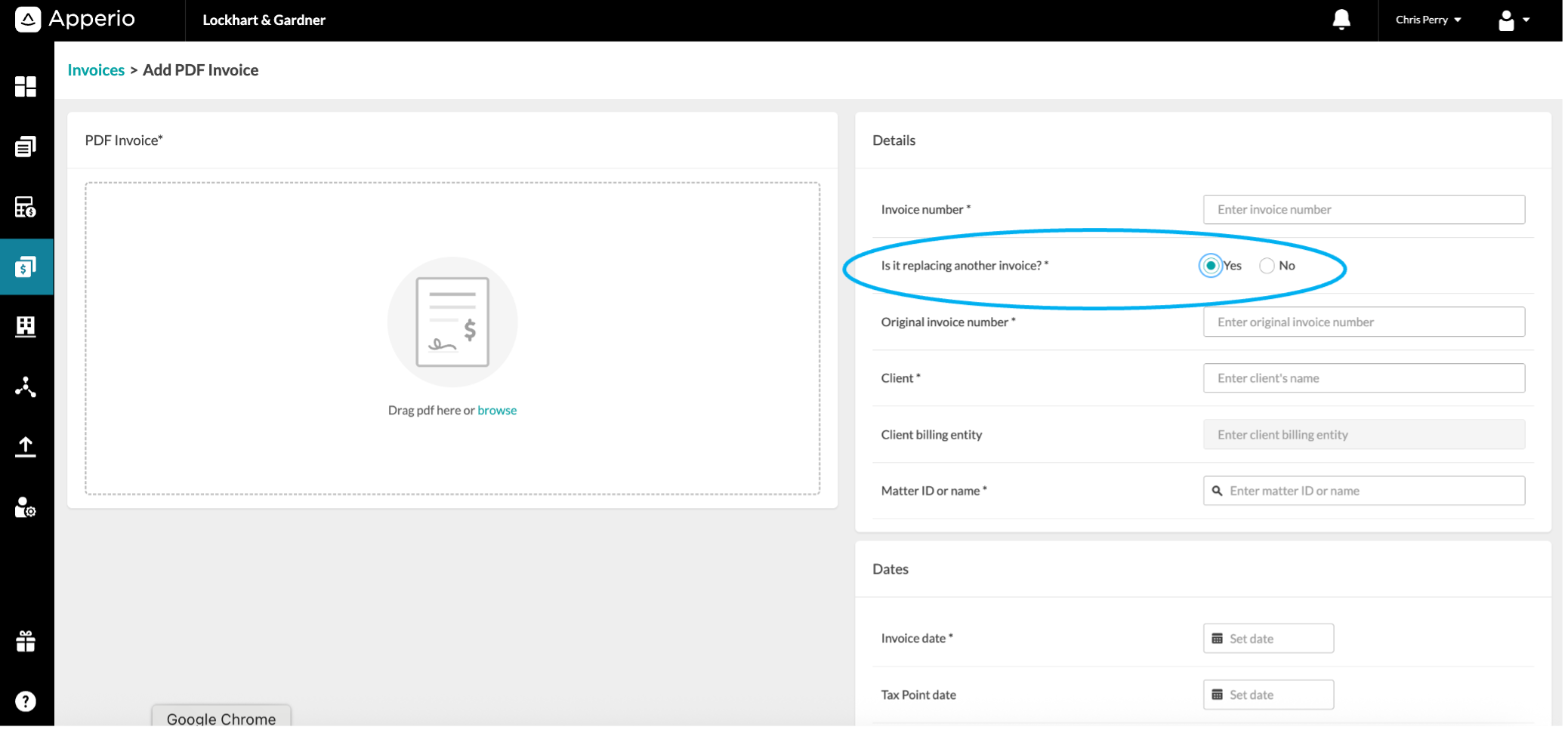Open the notifications bell
The image size is (1568, 730).
pos(1341,20)
